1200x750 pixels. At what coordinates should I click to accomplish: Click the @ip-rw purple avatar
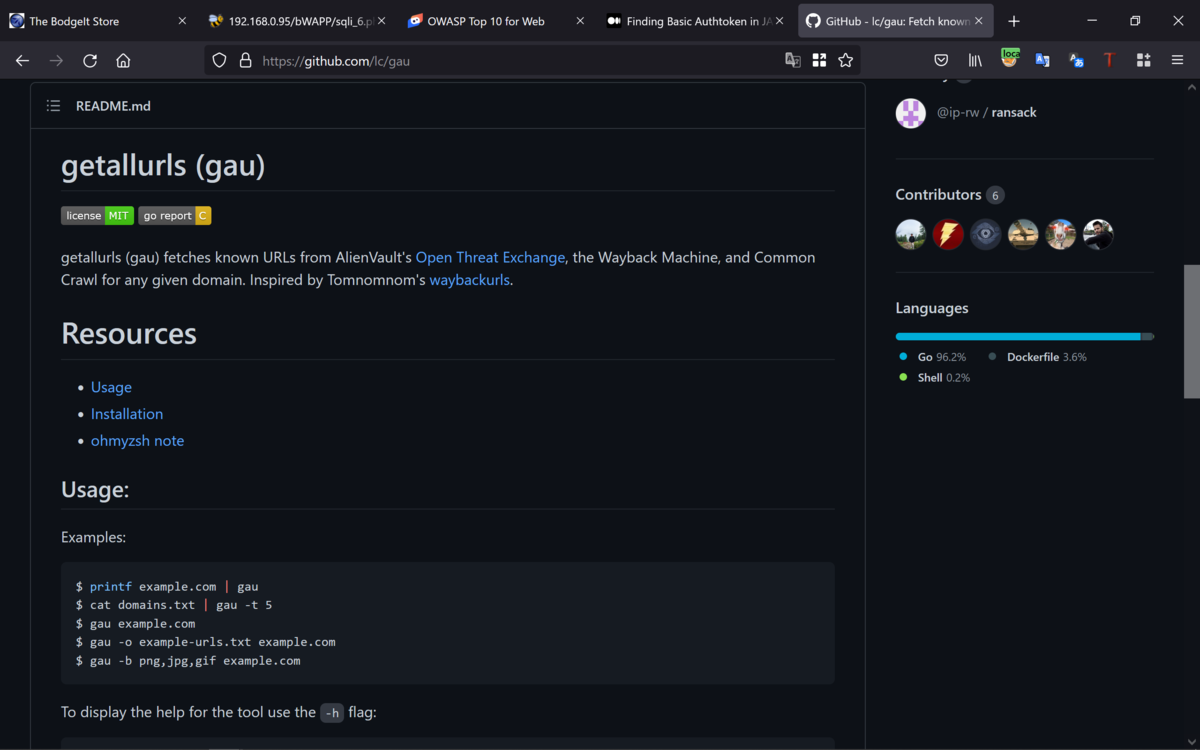click(911, 113)
